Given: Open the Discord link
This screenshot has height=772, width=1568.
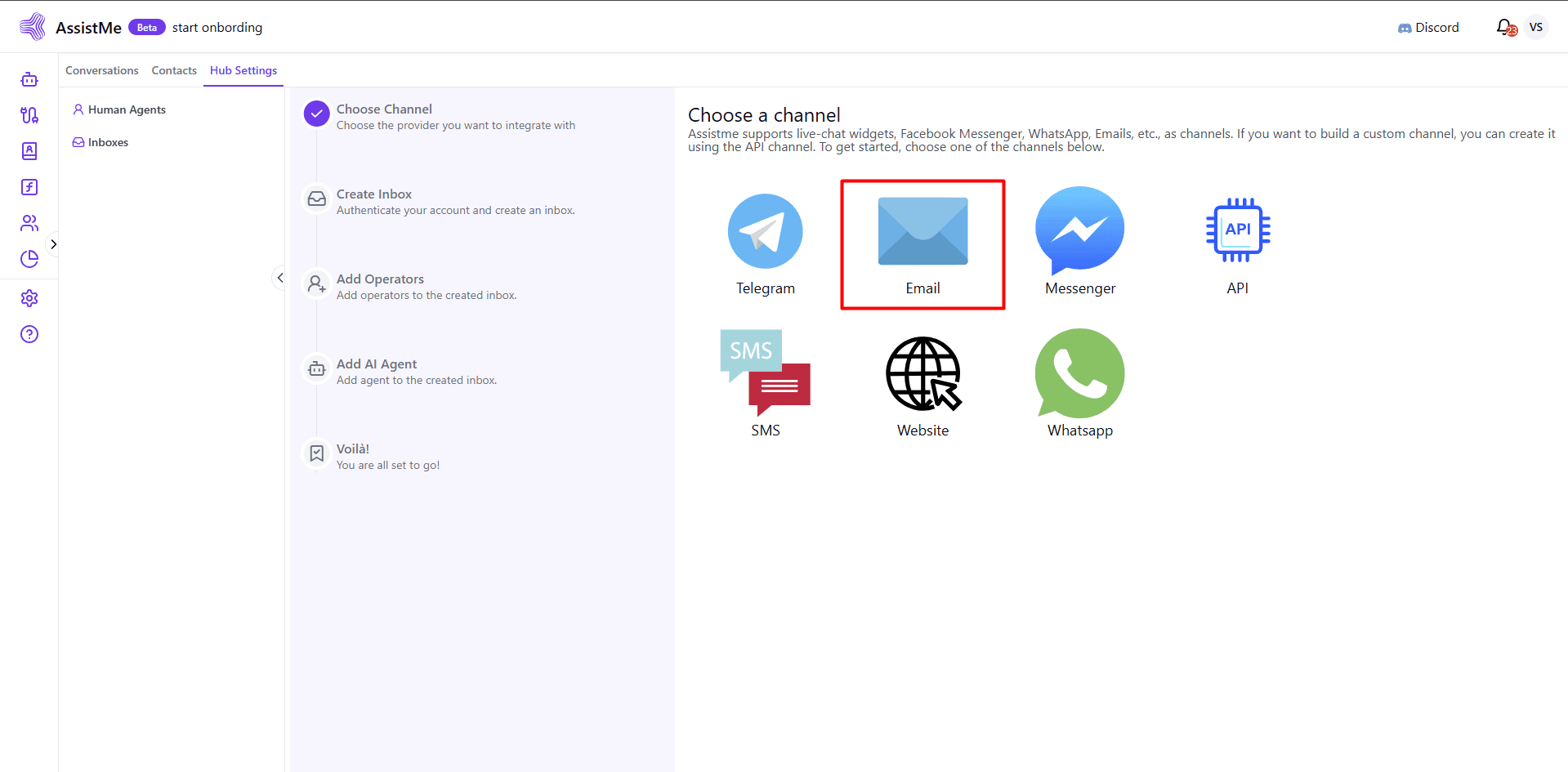Looking at the screenshot, I should 1428,28.
